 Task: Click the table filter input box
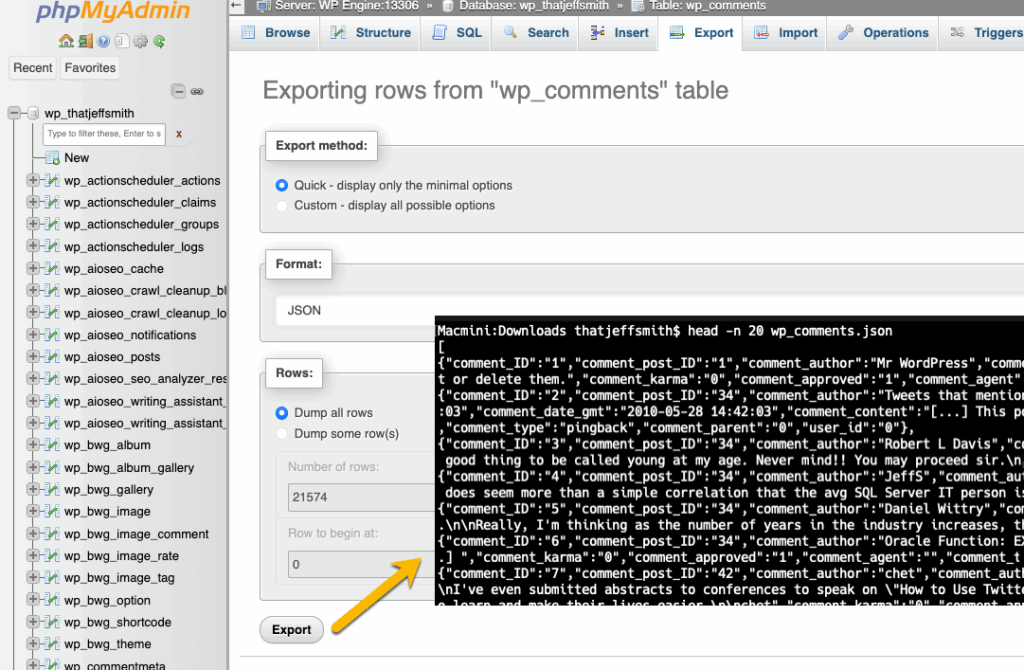tap(104, 134)
